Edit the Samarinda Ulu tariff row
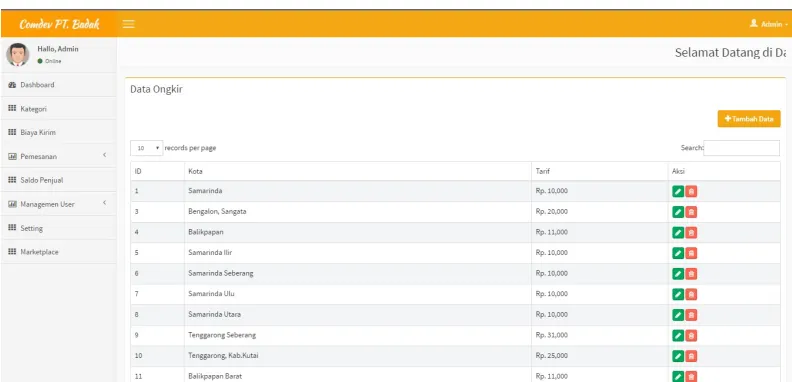792x382 pixels. click(x=678, y=294)
